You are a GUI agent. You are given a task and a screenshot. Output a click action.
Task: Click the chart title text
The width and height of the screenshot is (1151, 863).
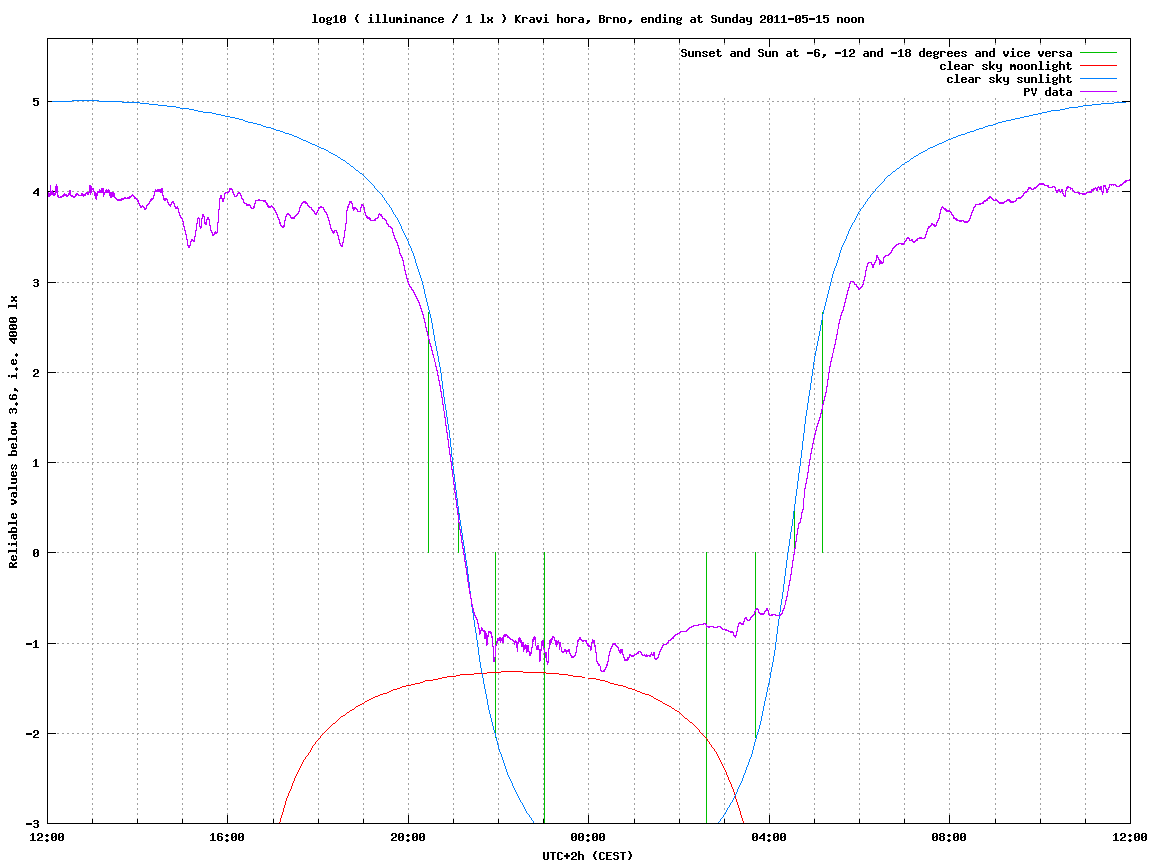[587, 19]
